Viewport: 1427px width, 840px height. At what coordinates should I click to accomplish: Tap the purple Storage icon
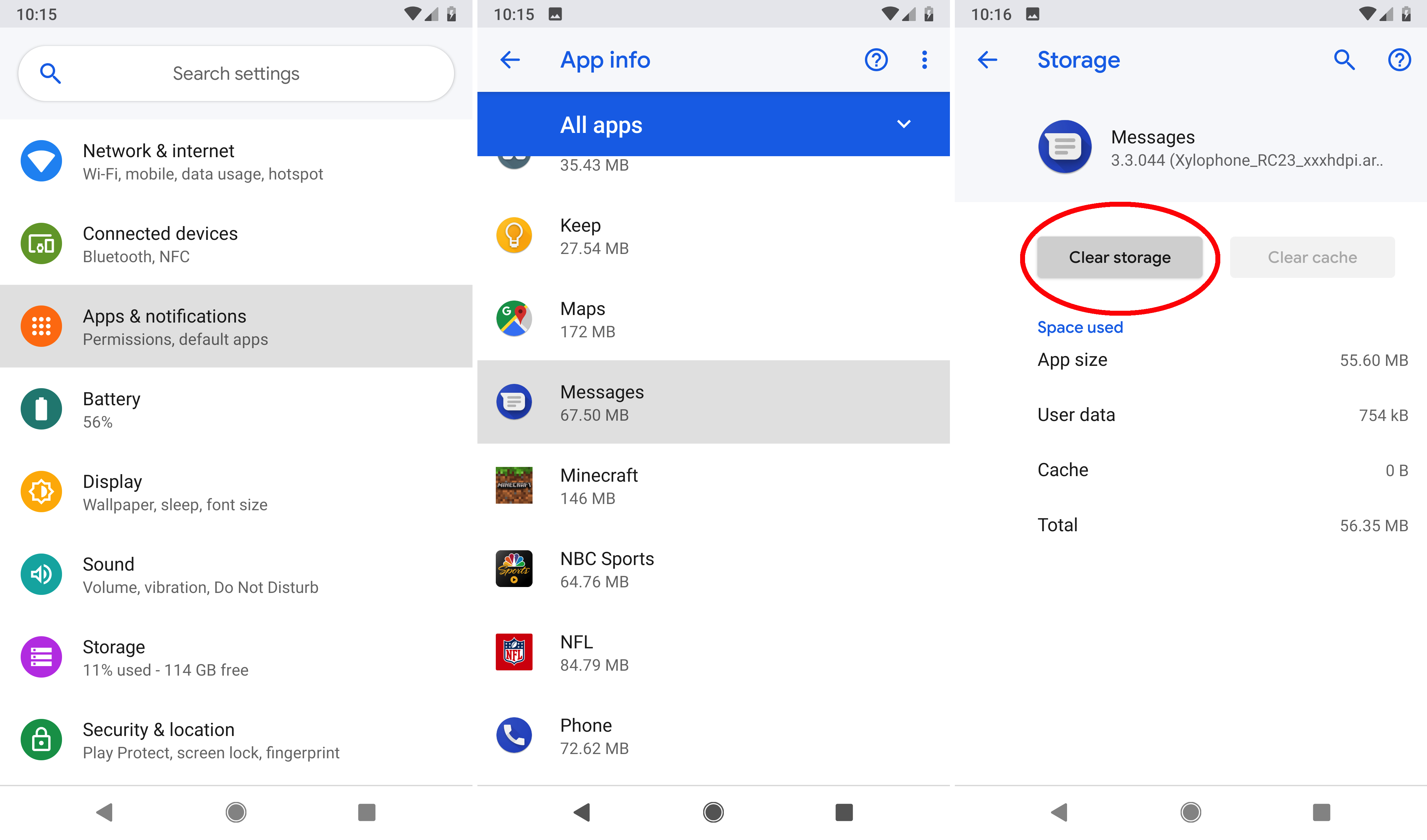[x=41, y=658]
